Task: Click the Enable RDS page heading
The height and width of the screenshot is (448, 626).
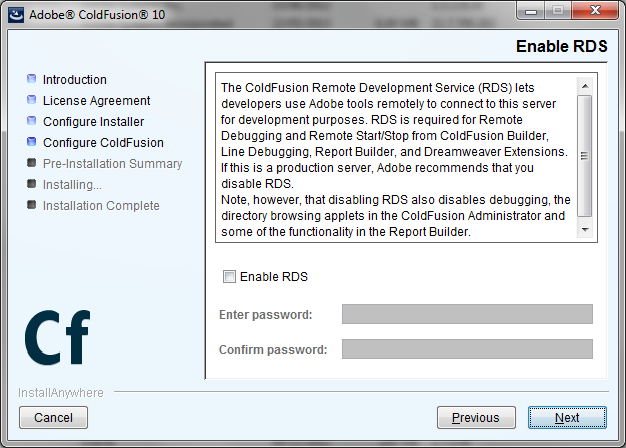Action: click(x=562, y=46)
